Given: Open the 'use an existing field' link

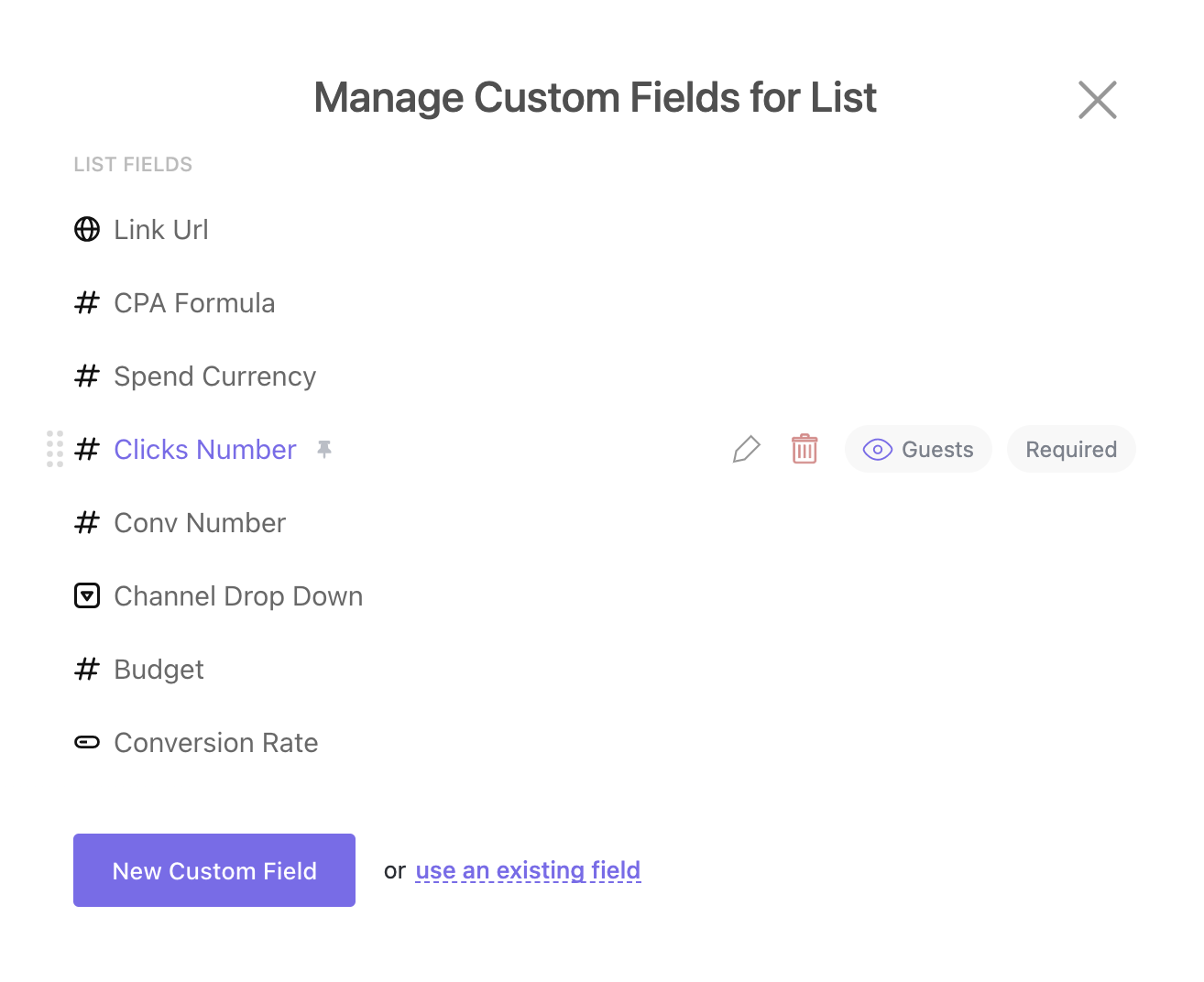Looking at the screenshot, I should (x=528, y=870).
